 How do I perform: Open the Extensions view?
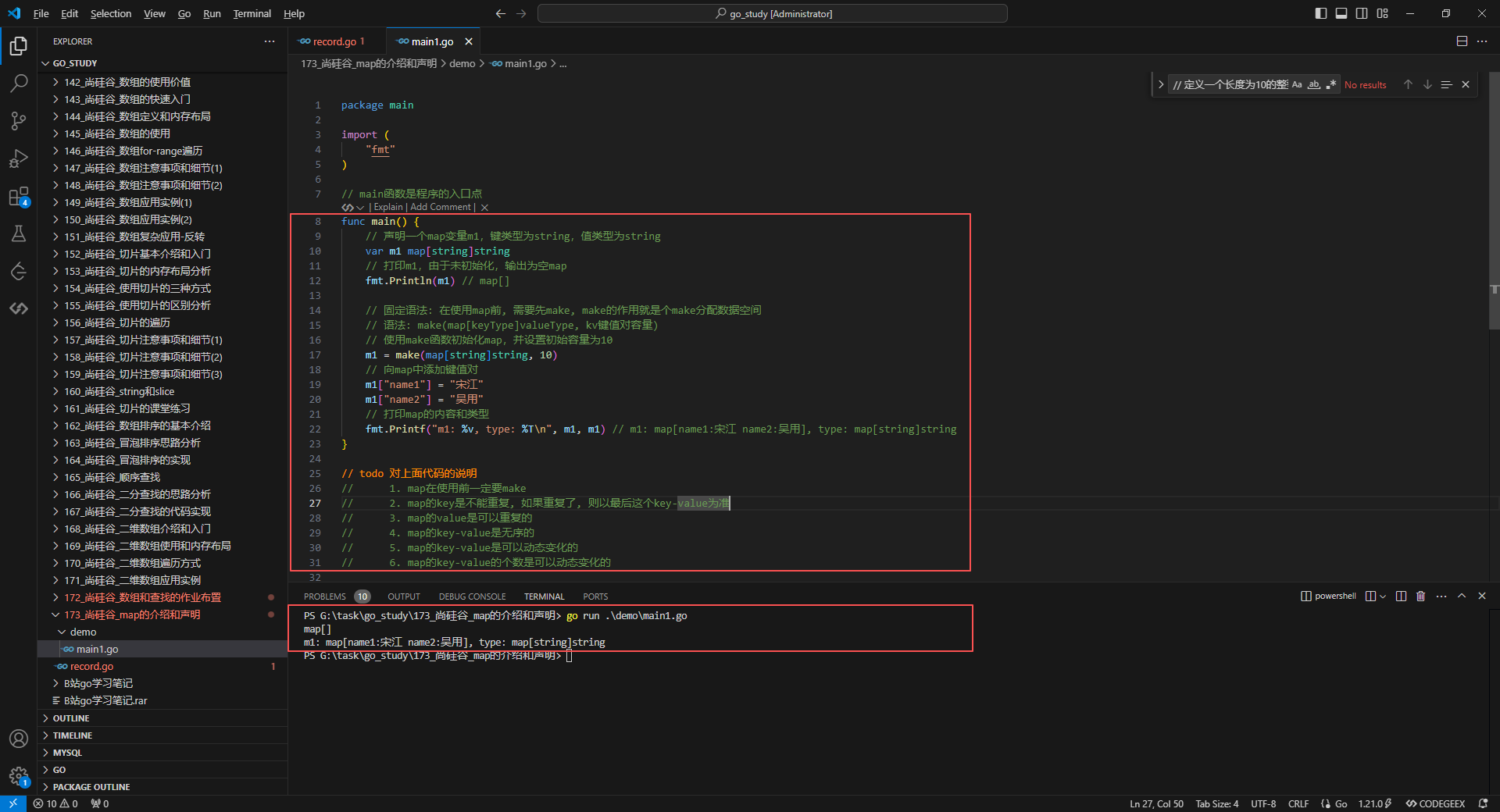[x=19, y=197]
